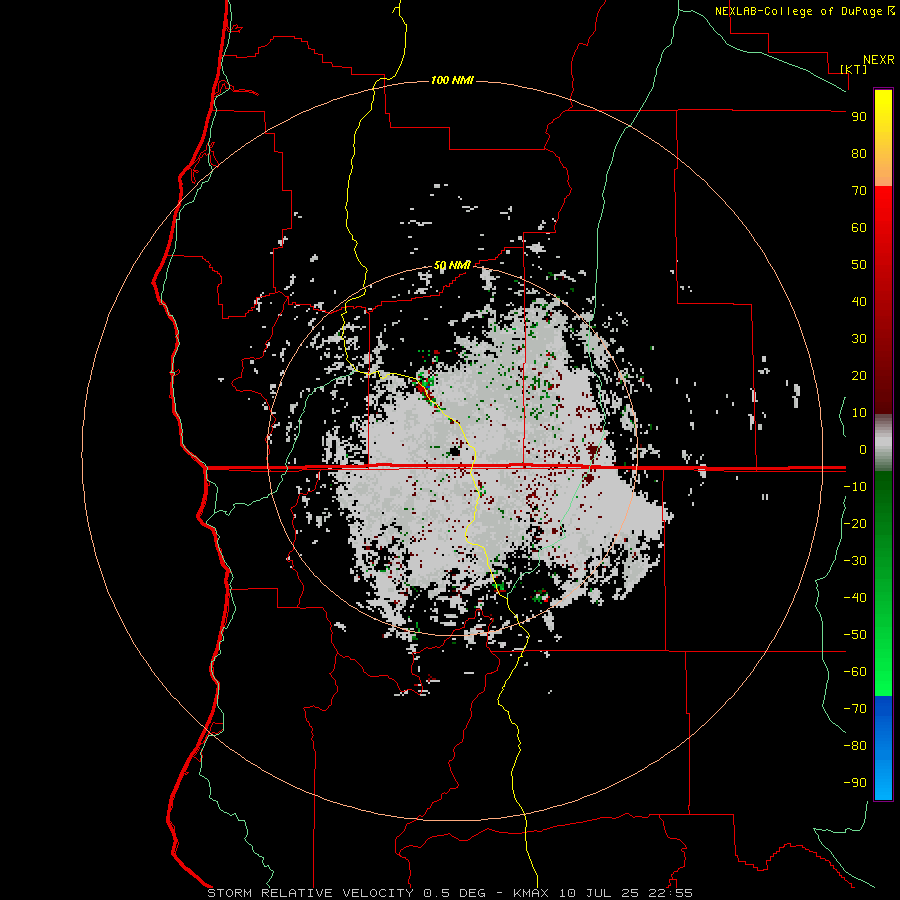Click the "[KT]" units label
Viewport: 900px width, 900px height.
(854, 69)
